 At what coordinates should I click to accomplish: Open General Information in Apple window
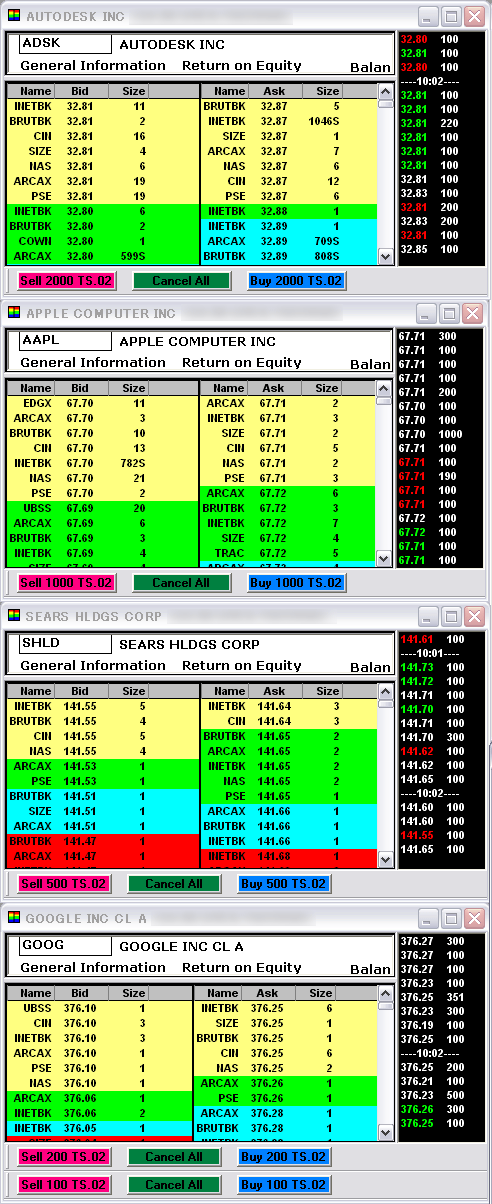coord(93,363)
